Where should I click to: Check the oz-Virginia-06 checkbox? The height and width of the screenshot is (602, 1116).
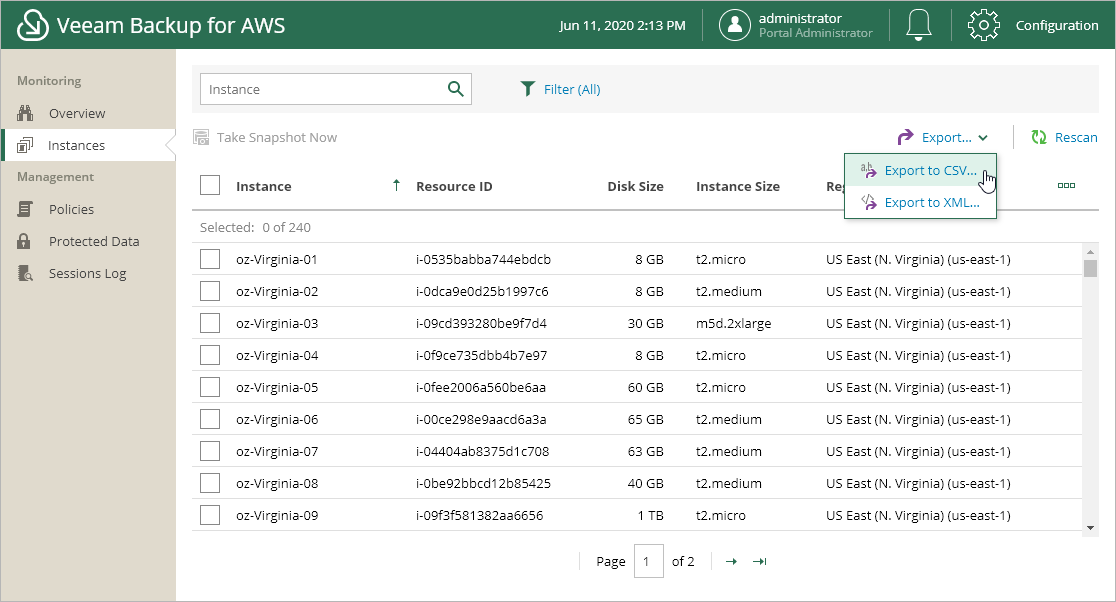(210, 419)
